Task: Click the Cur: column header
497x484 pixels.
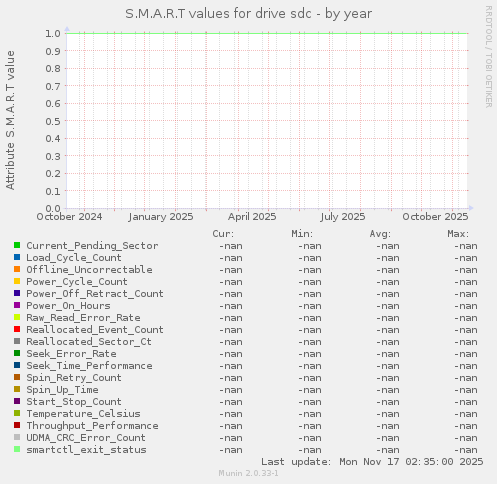Action: pos(223,234)
